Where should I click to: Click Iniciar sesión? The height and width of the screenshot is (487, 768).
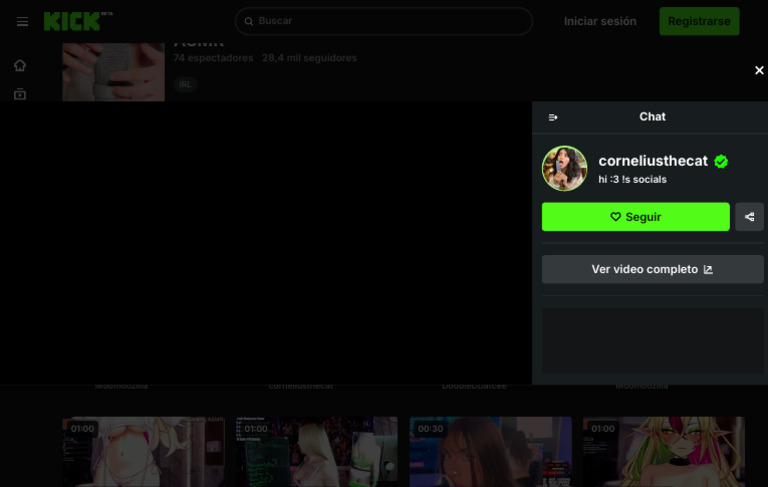[600, 21]
